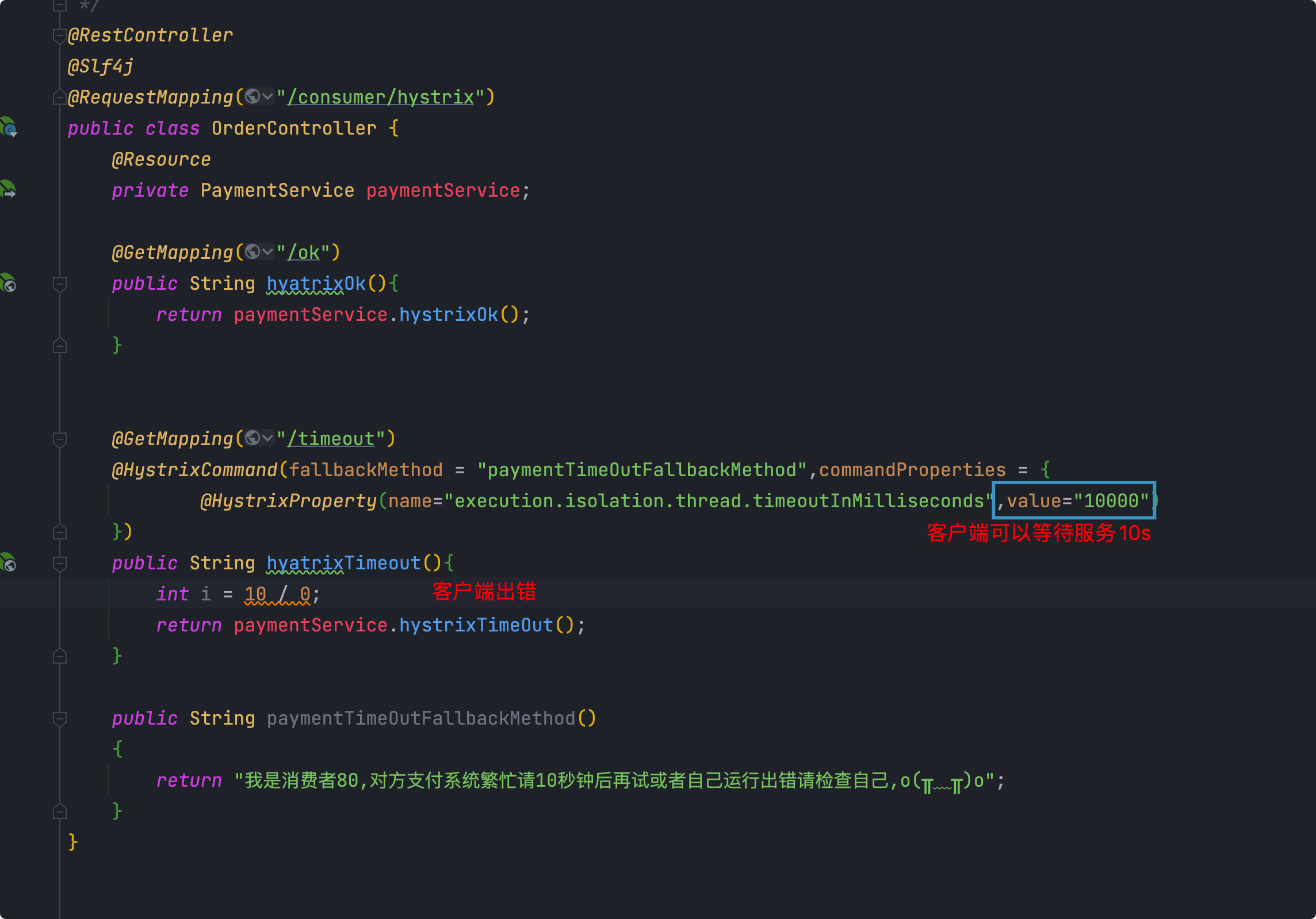The width and height of the screenshot is (1316, 919).
Task: Open chevron dropdown next to "/ok" globe
Action: coord(267,252)
